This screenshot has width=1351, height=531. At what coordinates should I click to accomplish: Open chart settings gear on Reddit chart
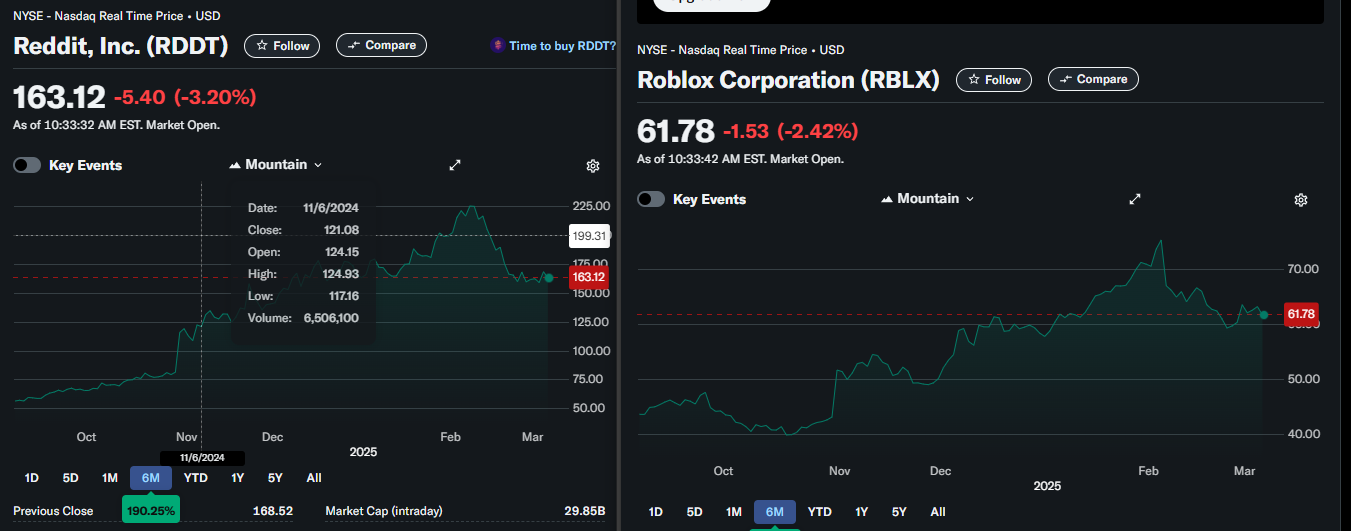[593, 165]
